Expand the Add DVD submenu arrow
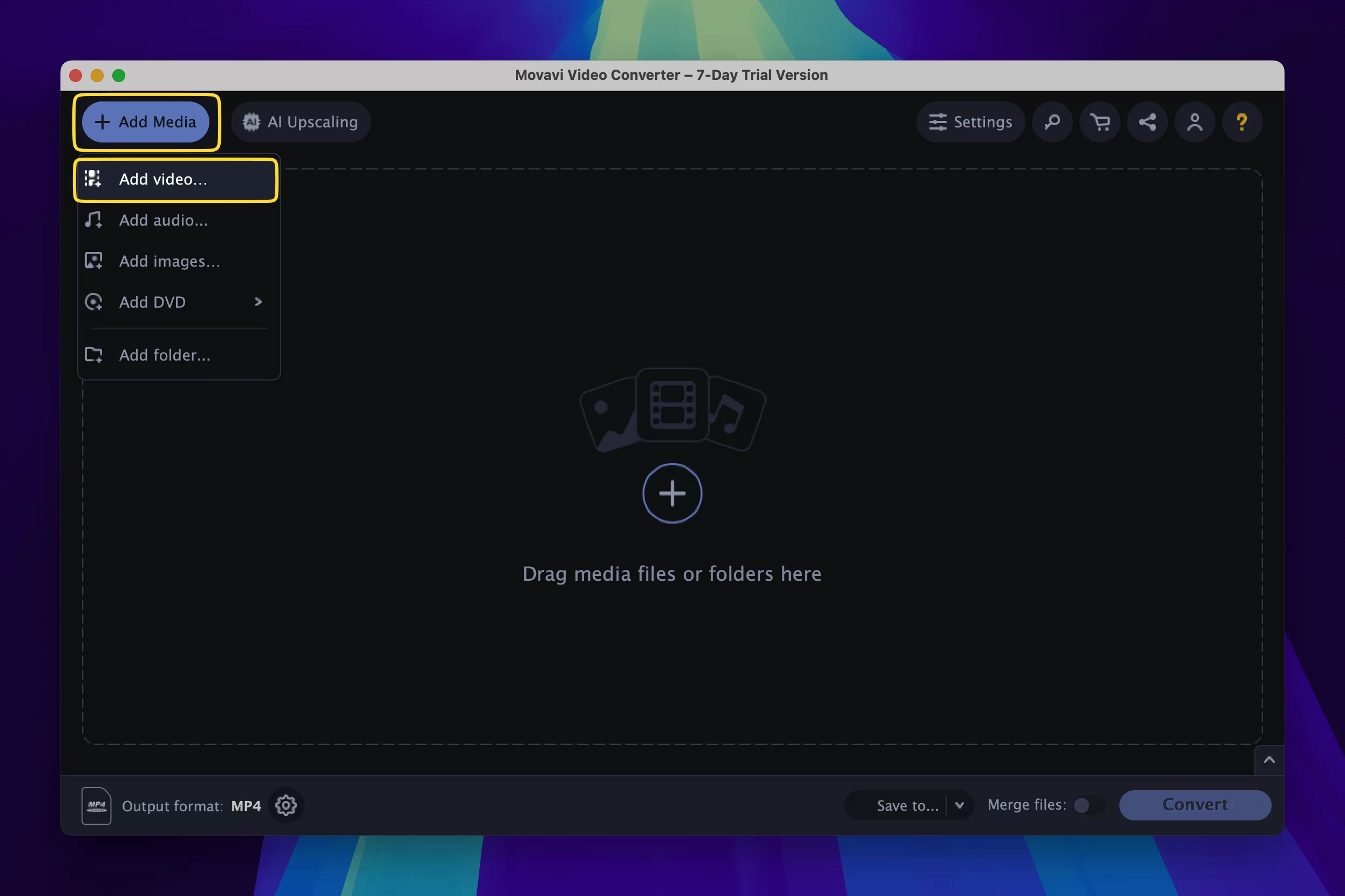The height and width of the screenshot is (896, 1345). pyautogui.click(x=258, y=302)
